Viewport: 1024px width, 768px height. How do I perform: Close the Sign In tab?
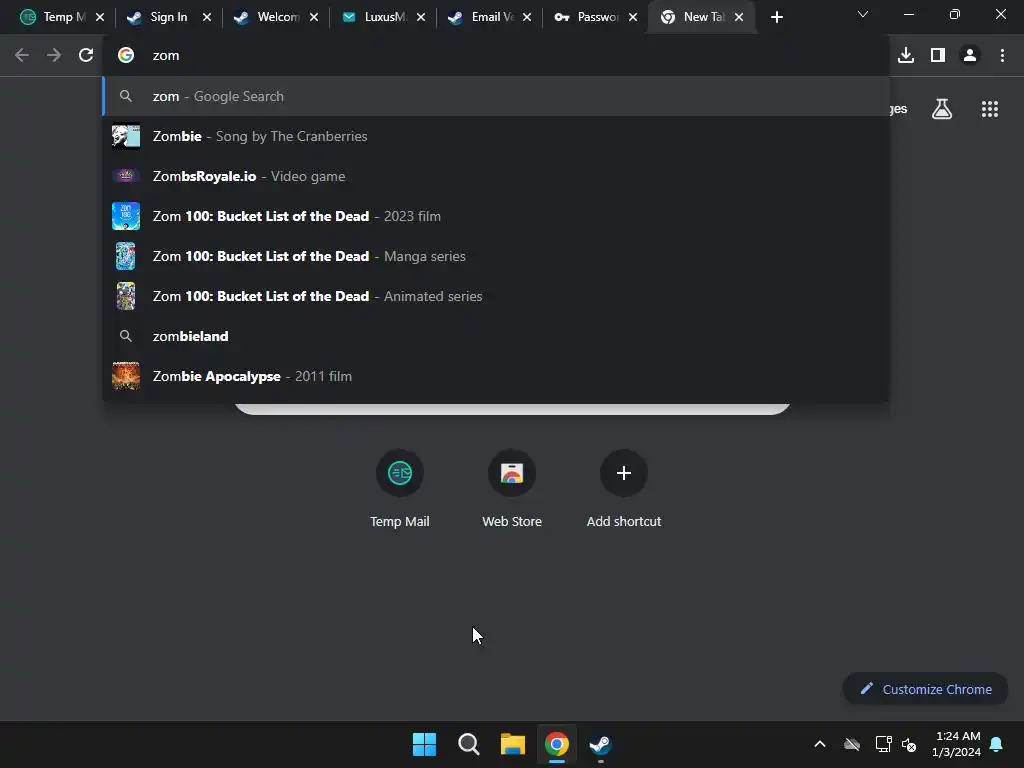[207, 17]
